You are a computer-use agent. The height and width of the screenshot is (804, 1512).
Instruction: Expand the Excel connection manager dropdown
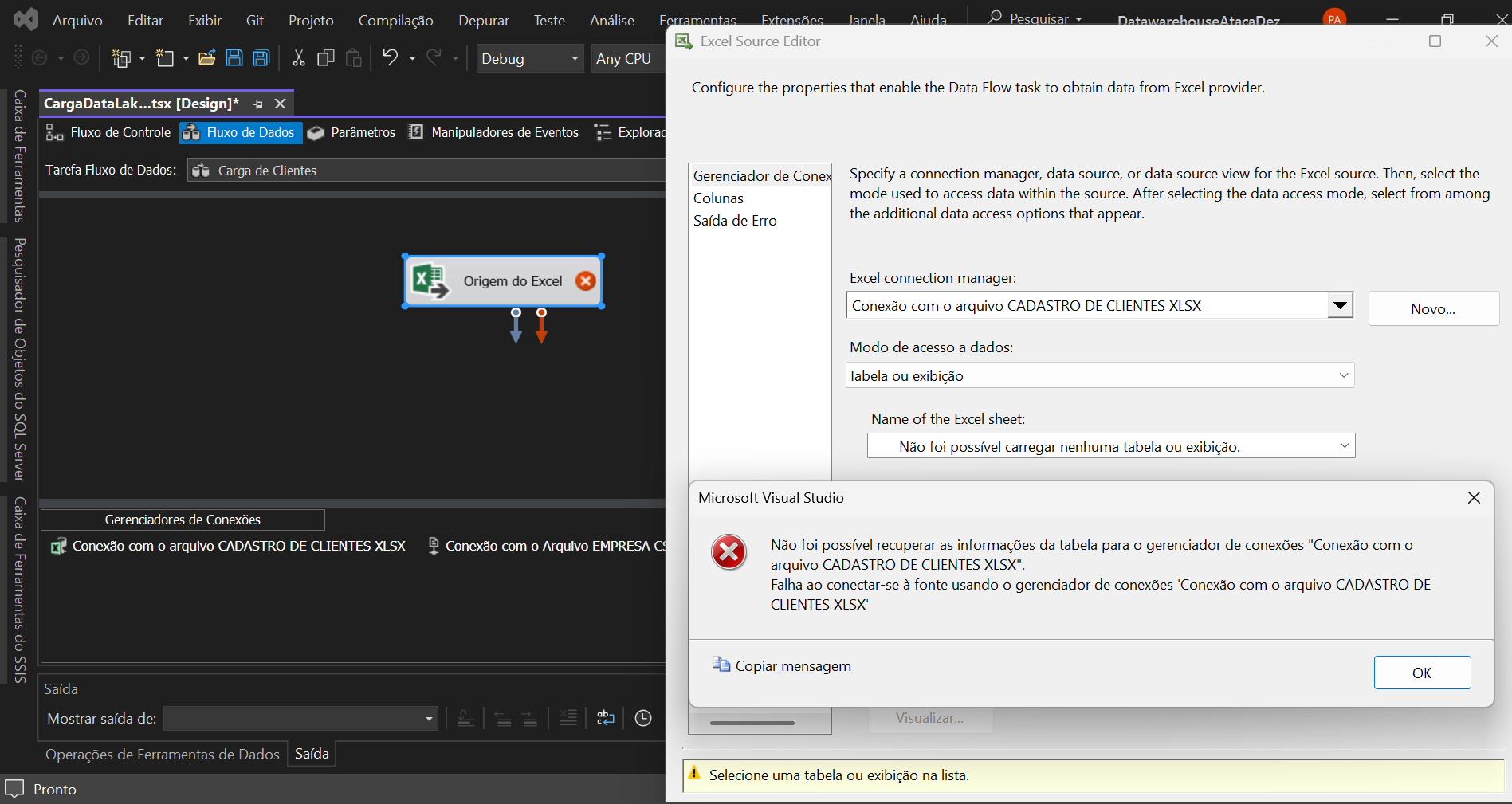[1340, 305]
